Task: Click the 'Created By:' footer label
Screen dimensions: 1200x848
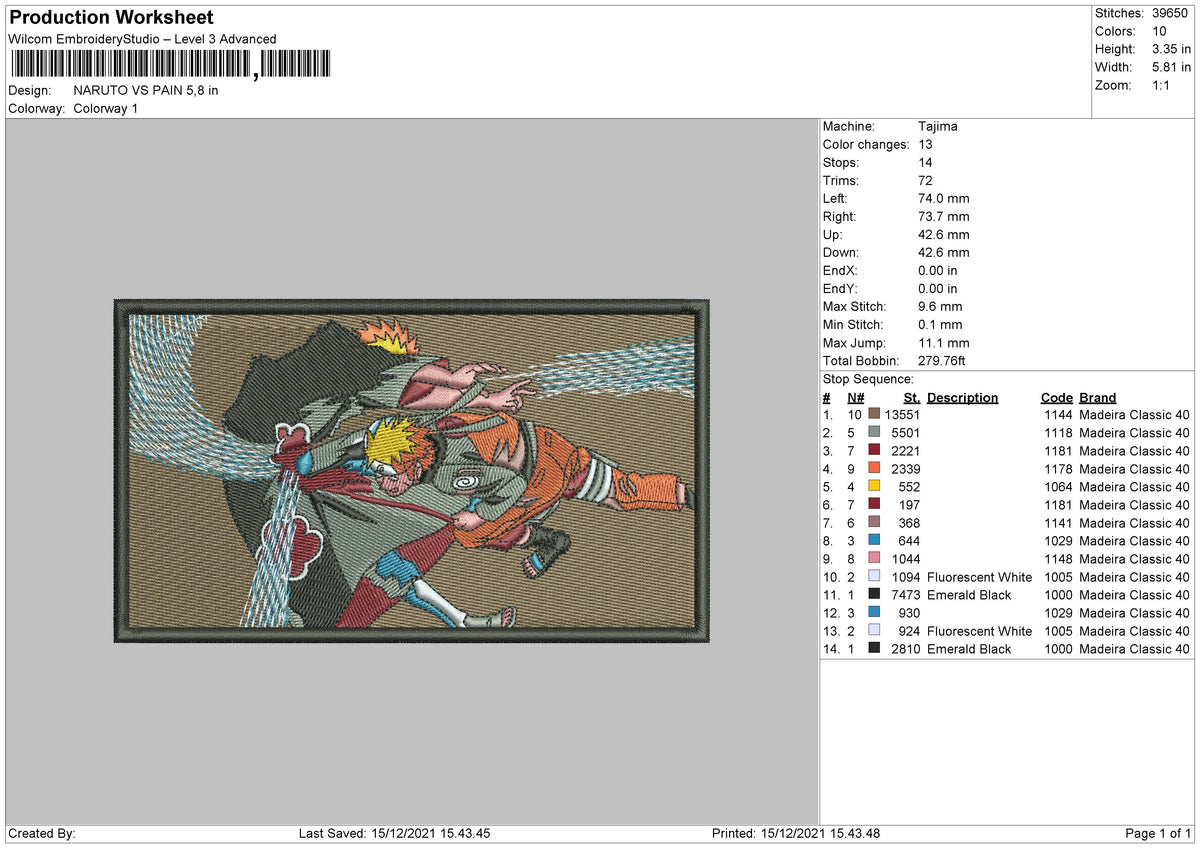Action: (x=42, y=833)
